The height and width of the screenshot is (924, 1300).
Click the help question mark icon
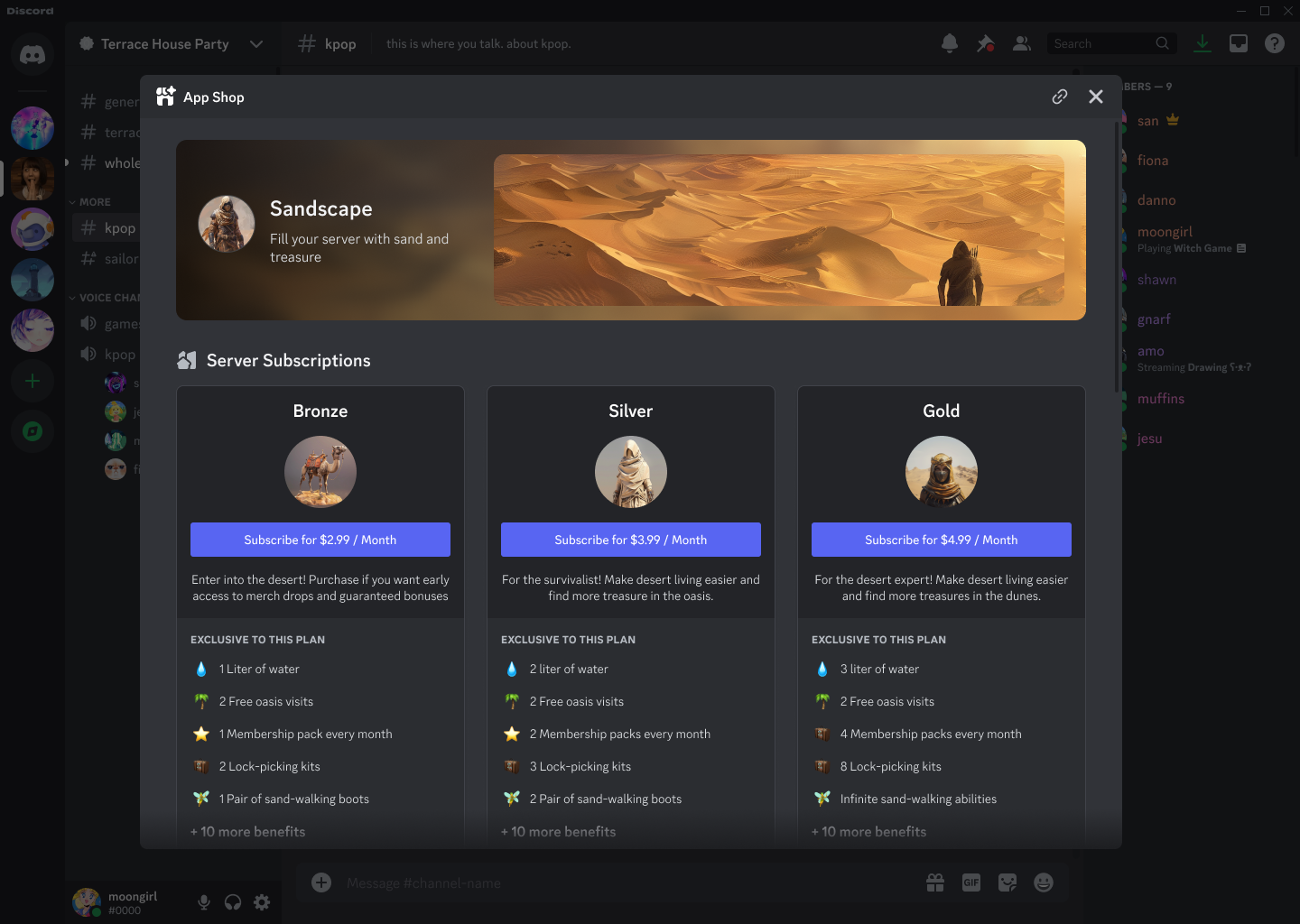coord(1274,42)
